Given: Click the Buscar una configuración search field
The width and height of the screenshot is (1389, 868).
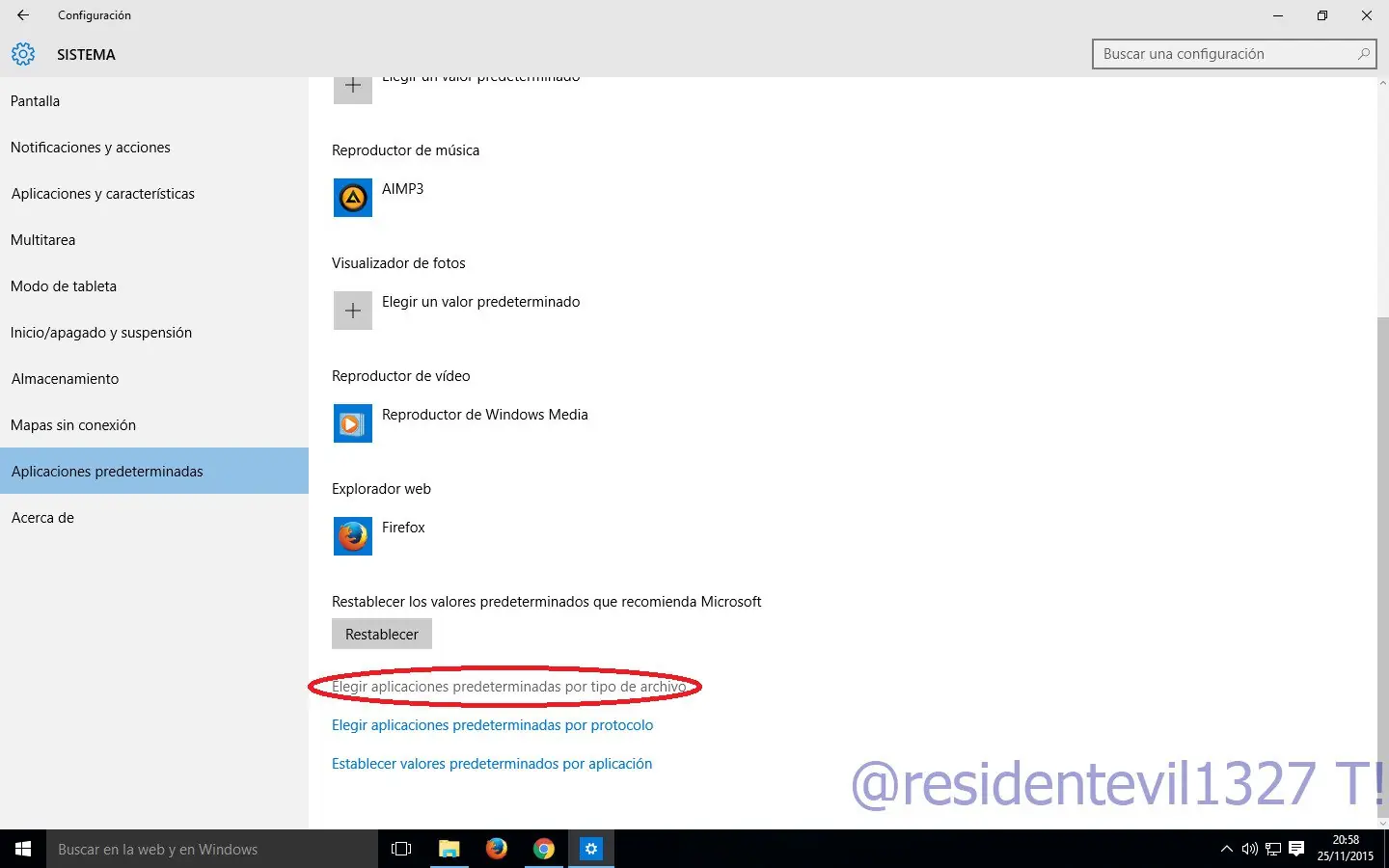Looking at the screenshot, I should coord(1235,54).
